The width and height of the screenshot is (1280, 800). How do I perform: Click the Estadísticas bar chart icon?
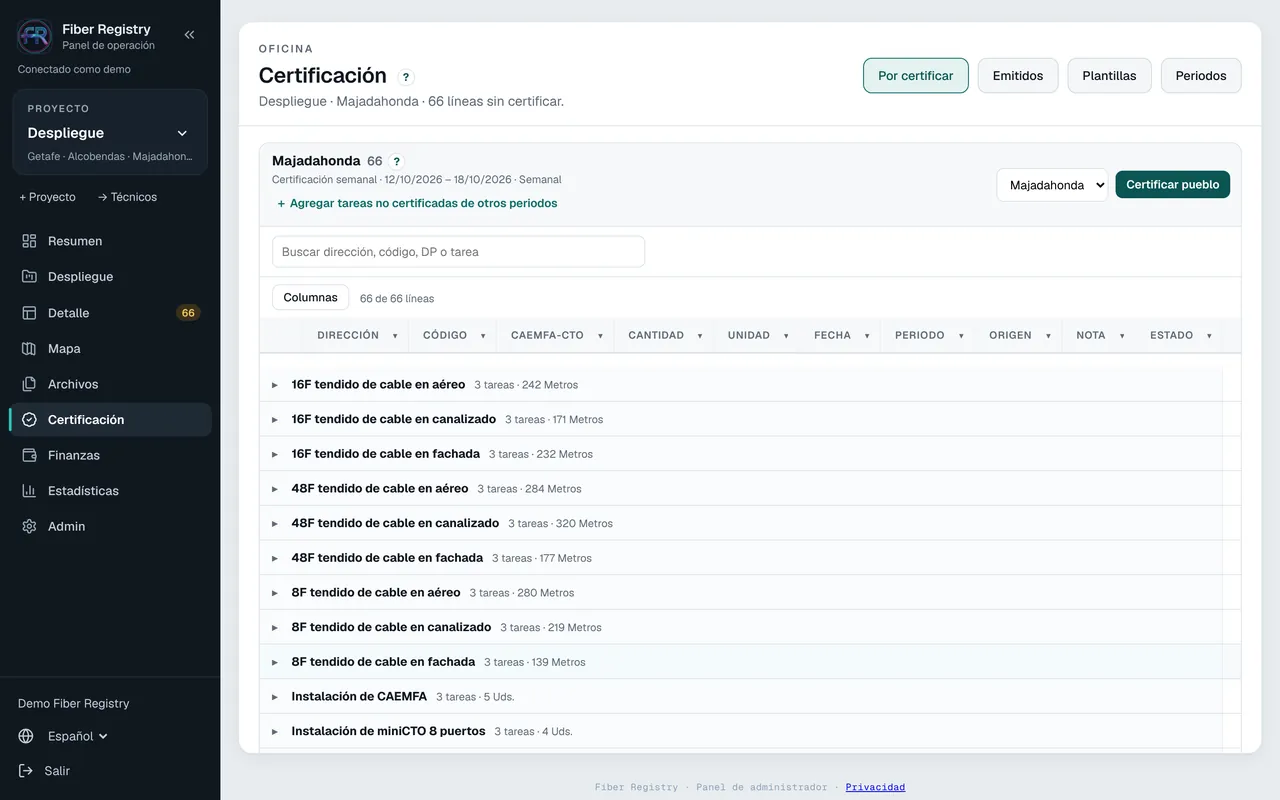pos(29,491)
